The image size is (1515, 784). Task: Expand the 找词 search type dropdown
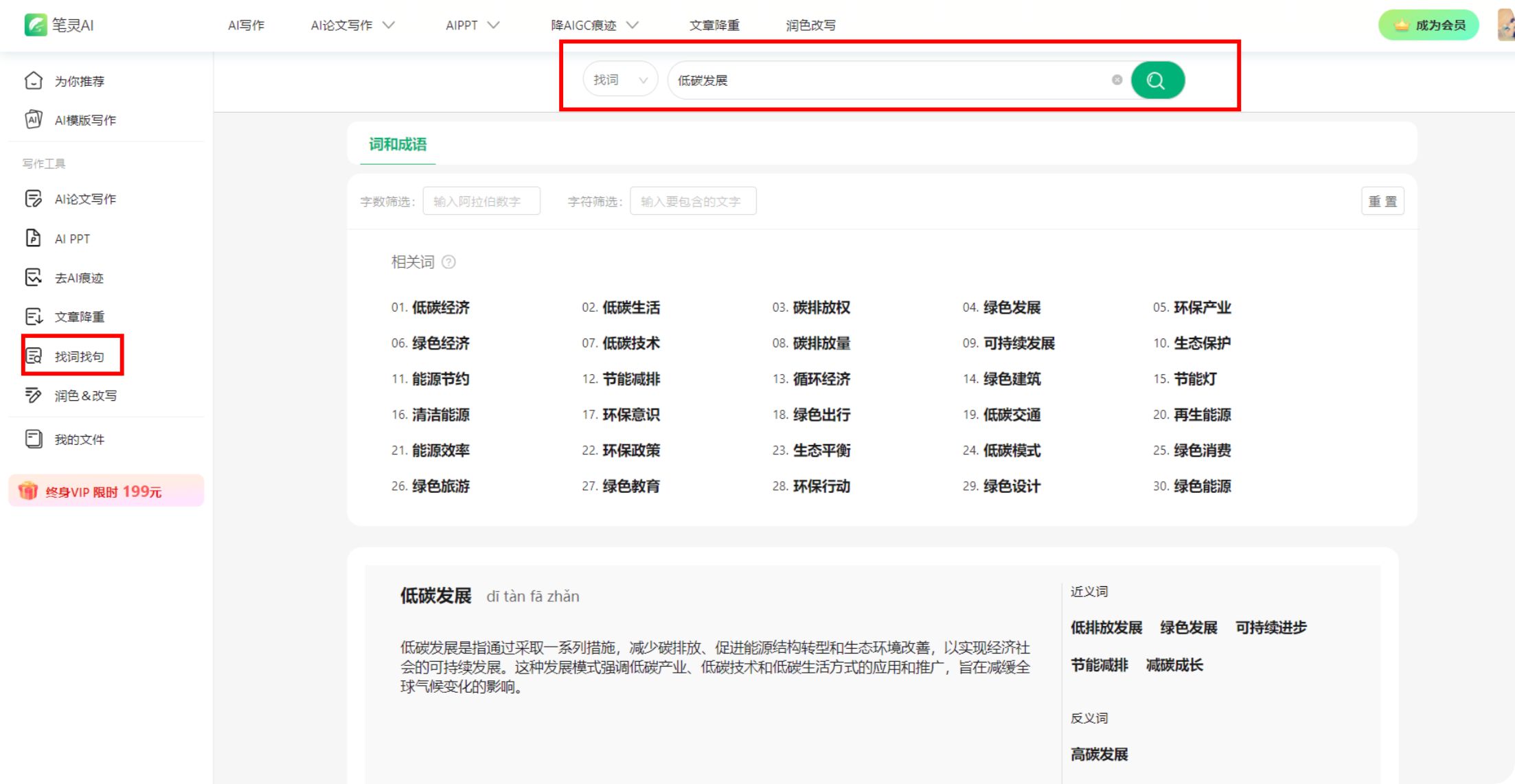620,80
